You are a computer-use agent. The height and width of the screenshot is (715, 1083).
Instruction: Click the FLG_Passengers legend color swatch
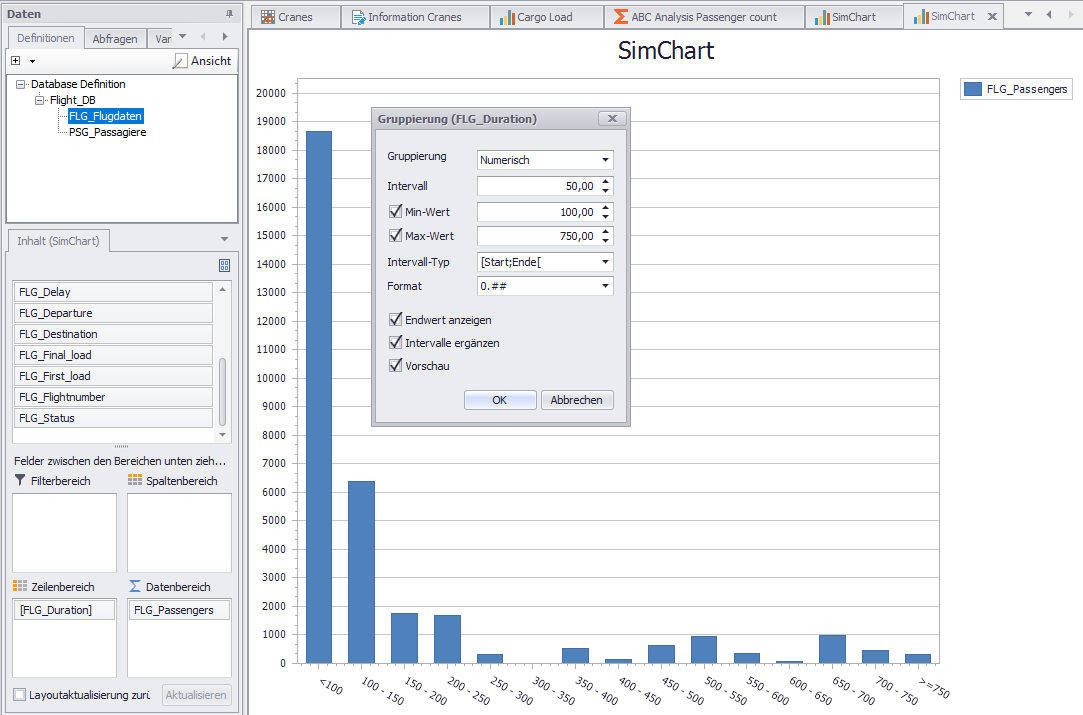[972, 89]
